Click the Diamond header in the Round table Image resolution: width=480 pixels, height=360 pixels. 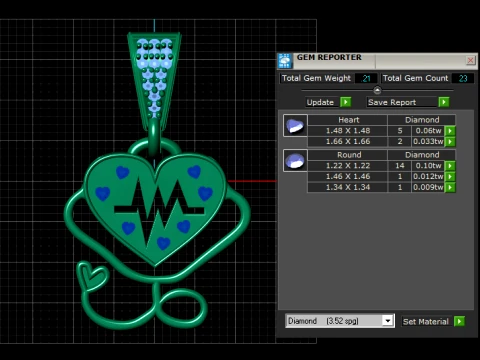[422, 155]
